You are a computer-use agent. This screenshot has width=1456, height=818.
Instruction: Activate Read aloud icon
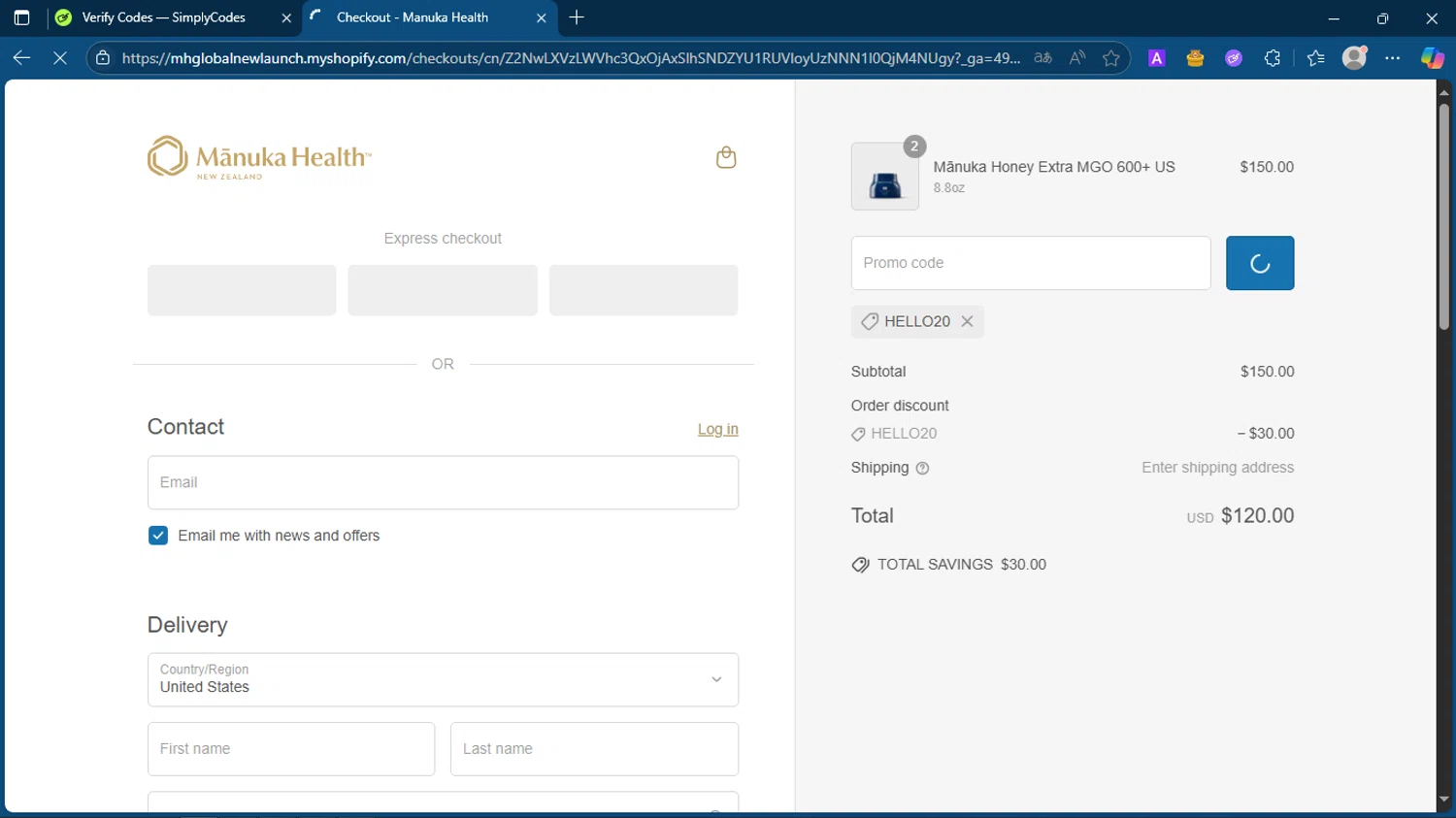click(1077, 58)
